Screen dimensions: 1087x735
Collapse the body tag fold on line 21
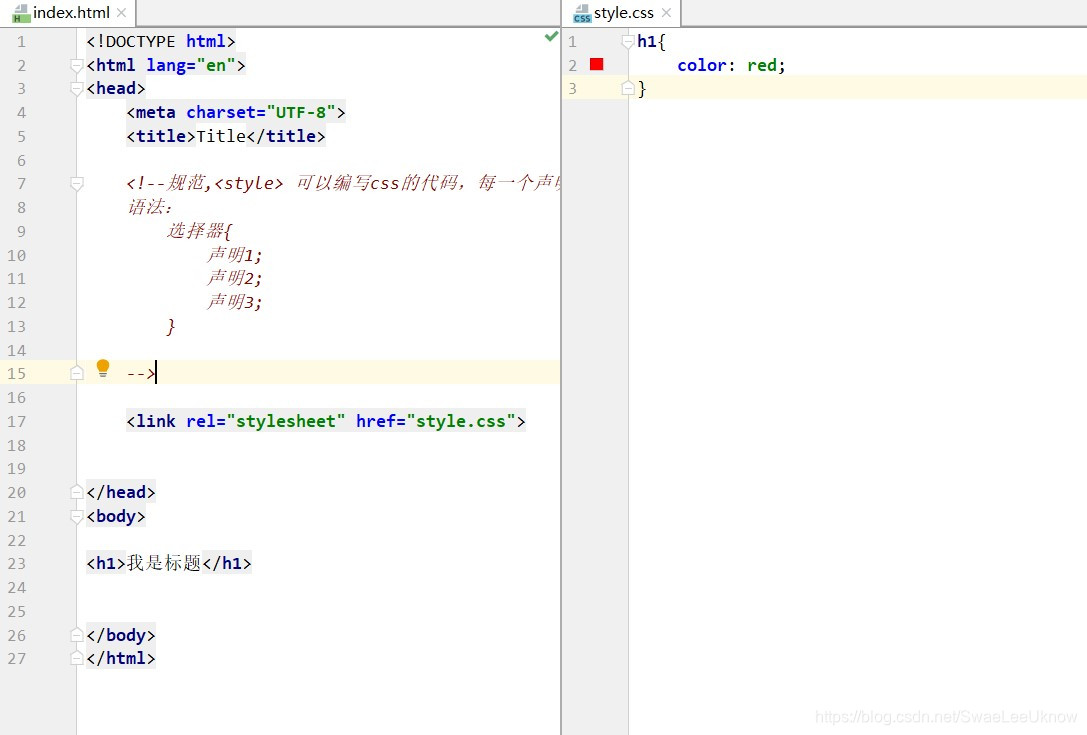77,517
